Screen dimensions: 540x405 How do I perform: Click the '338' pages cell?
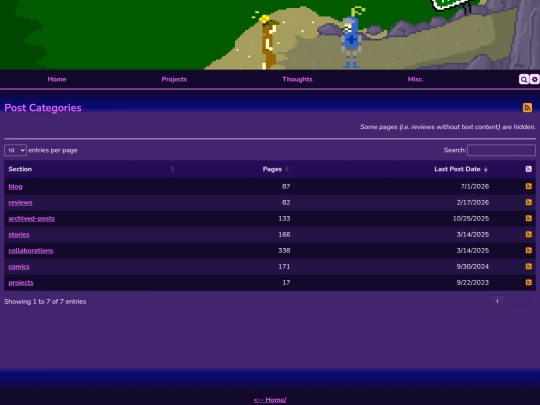point(284,250)
